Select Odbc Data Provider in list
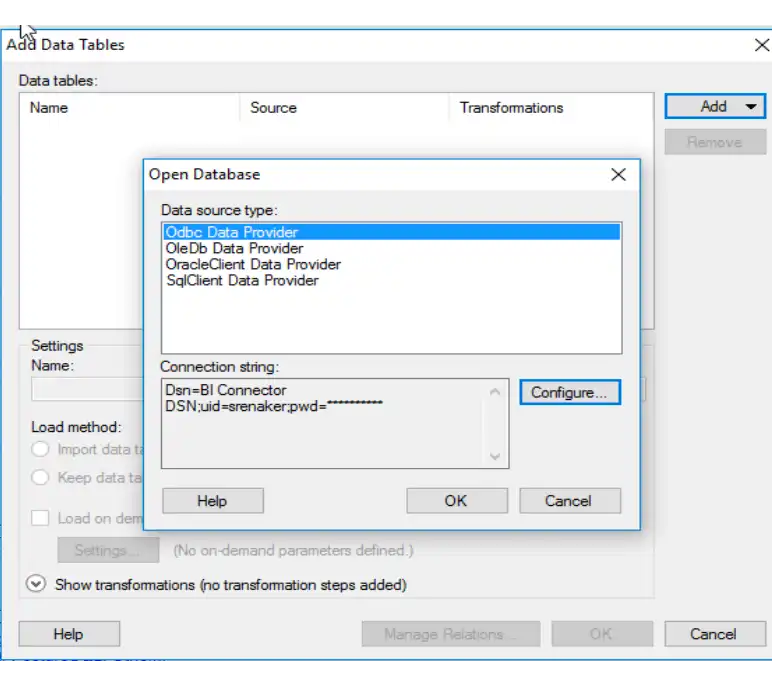Image resolution: width=772 pixels, height=686 pixels. [x=232, y=232]
